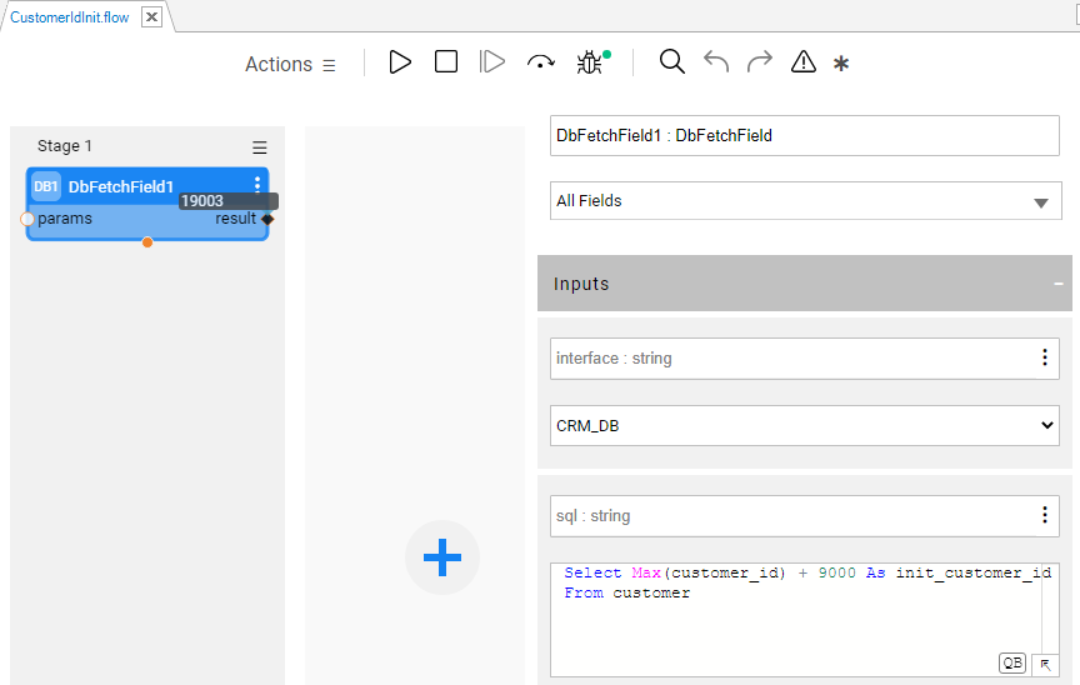
Task: Click the Run flow play icon
Action: [x=400, y=62]
